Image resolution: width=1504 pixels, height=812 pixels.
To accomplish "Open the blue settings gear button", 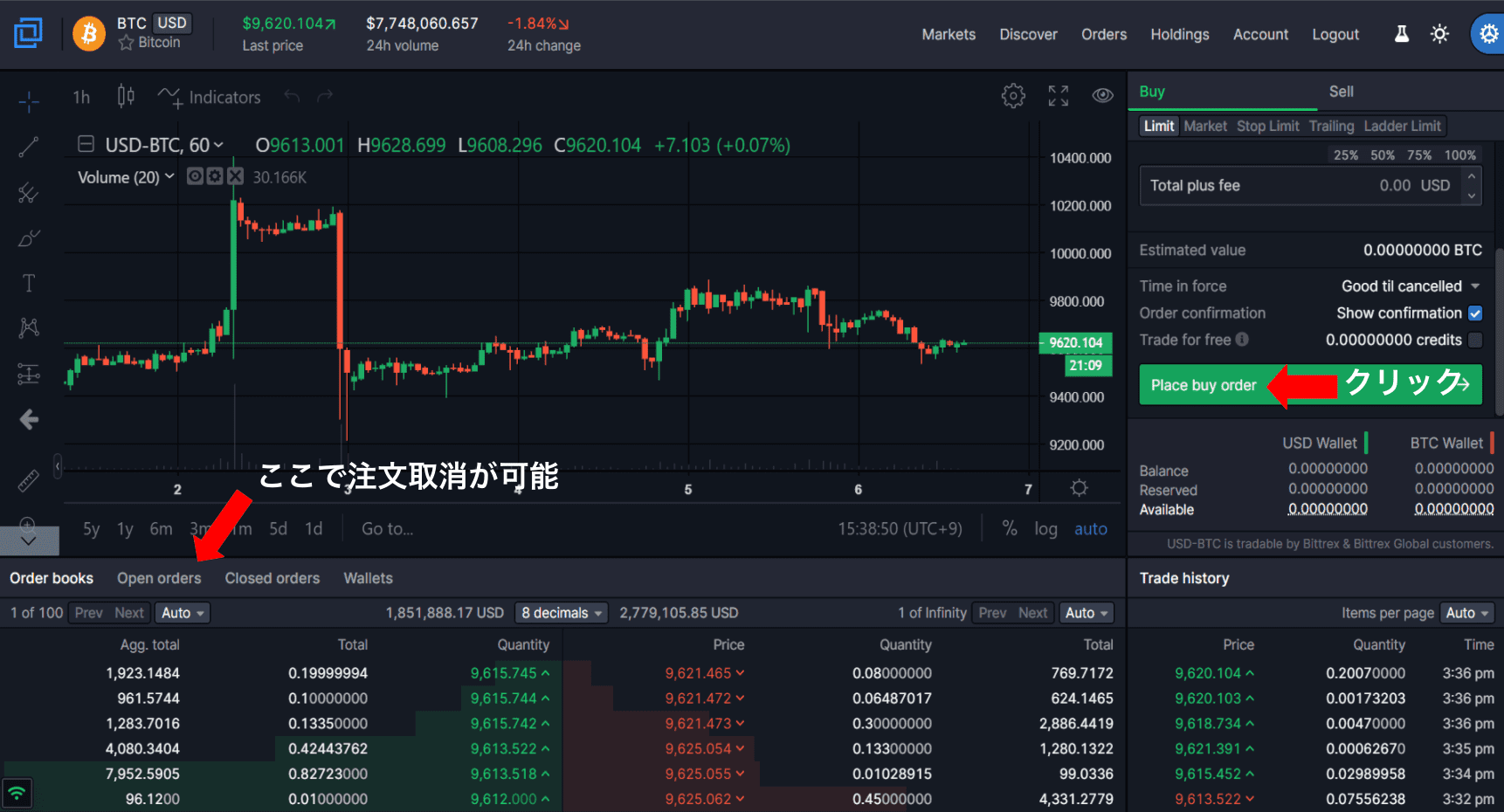I will coord(1488,34).
